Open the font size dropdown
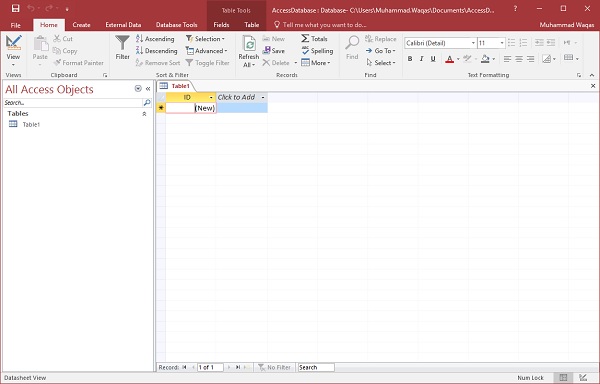 click(502, 43)
